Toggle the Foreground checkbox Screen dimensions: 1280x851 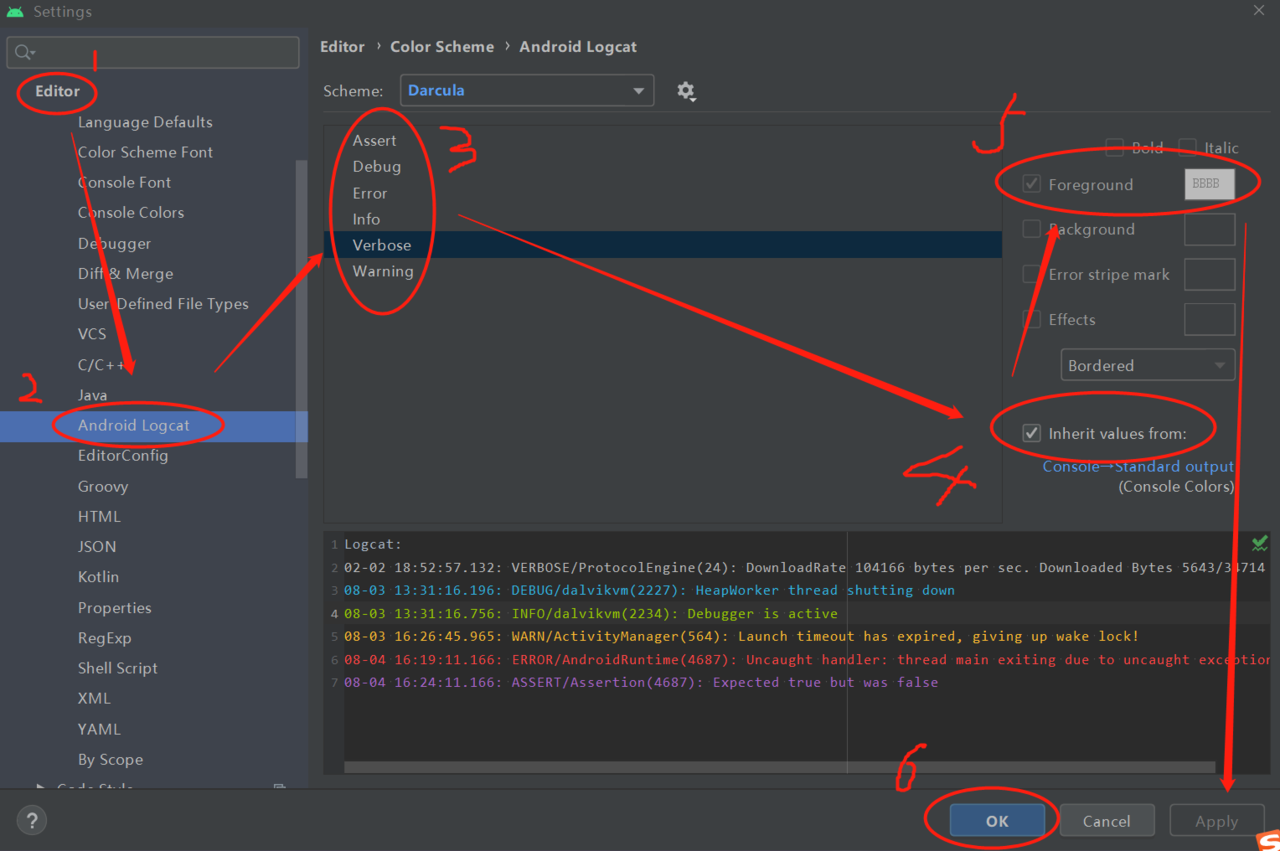coord(1032,185)
